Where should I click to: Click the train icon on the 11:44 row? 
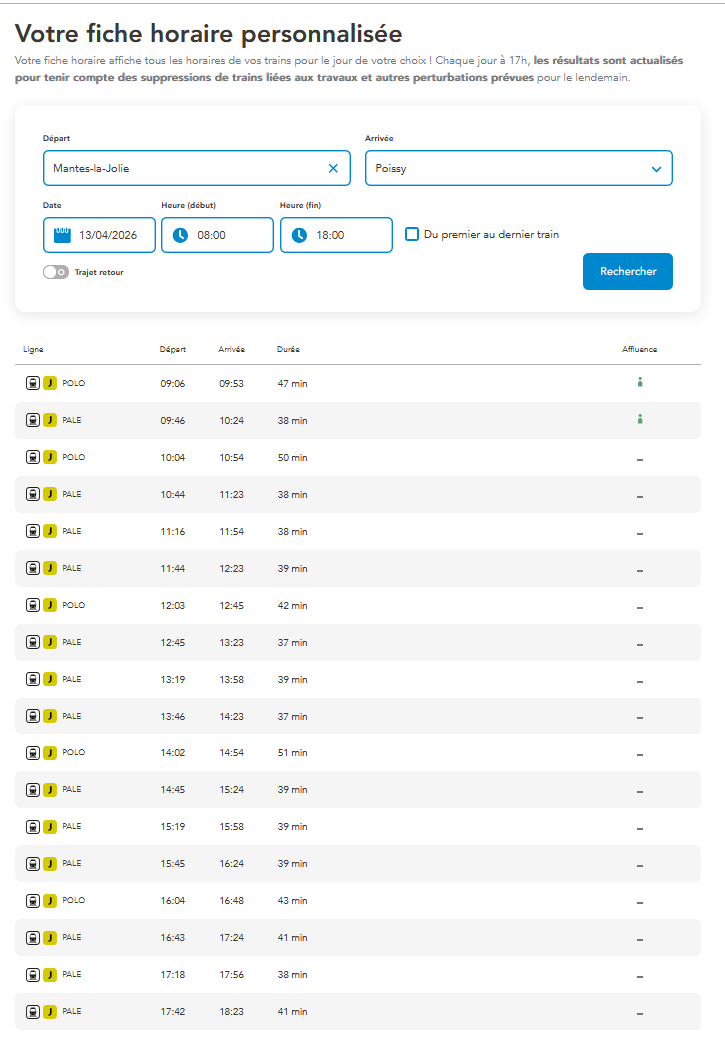click(33, 568)
